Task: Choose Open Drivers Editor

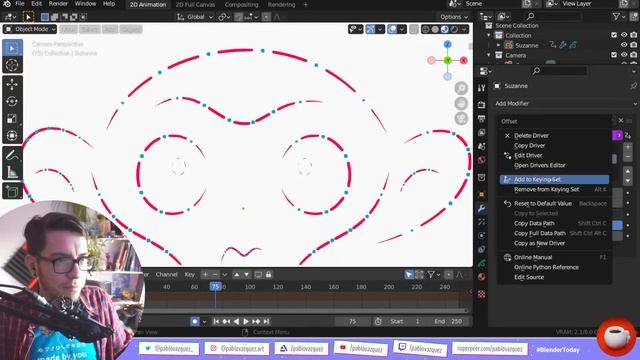Action: 554,165
